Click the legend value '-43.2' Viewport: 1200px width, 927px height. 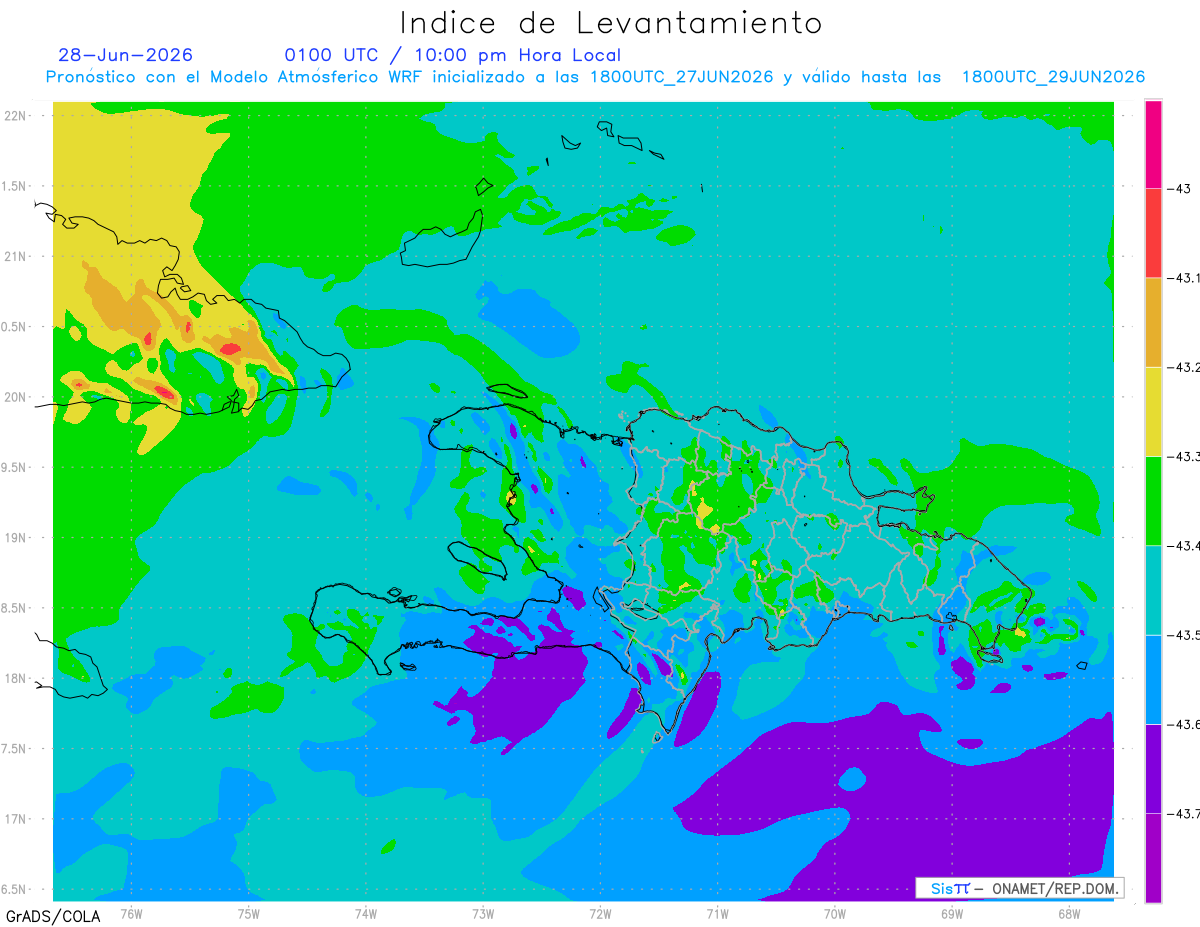(1184, 367)
